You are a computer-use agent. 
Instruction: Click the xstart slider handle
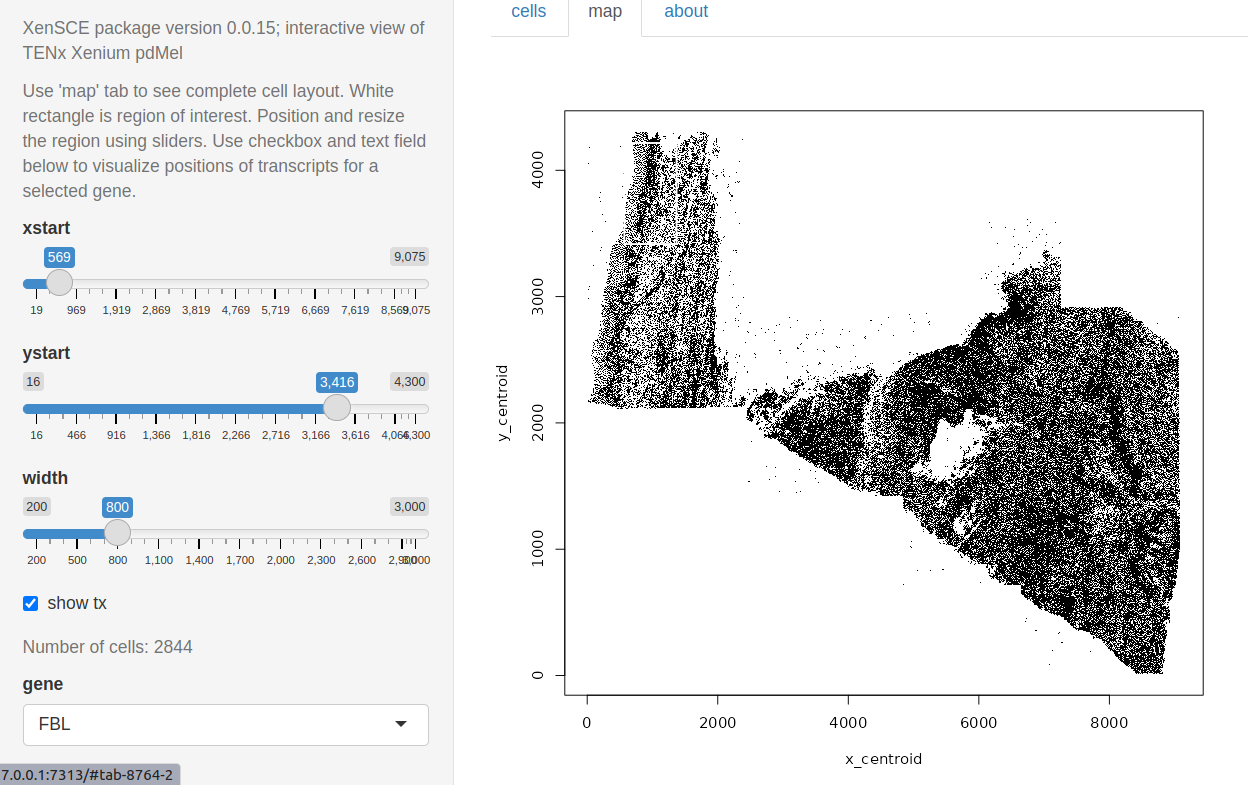pyautogui.click(x=60, y=283)
